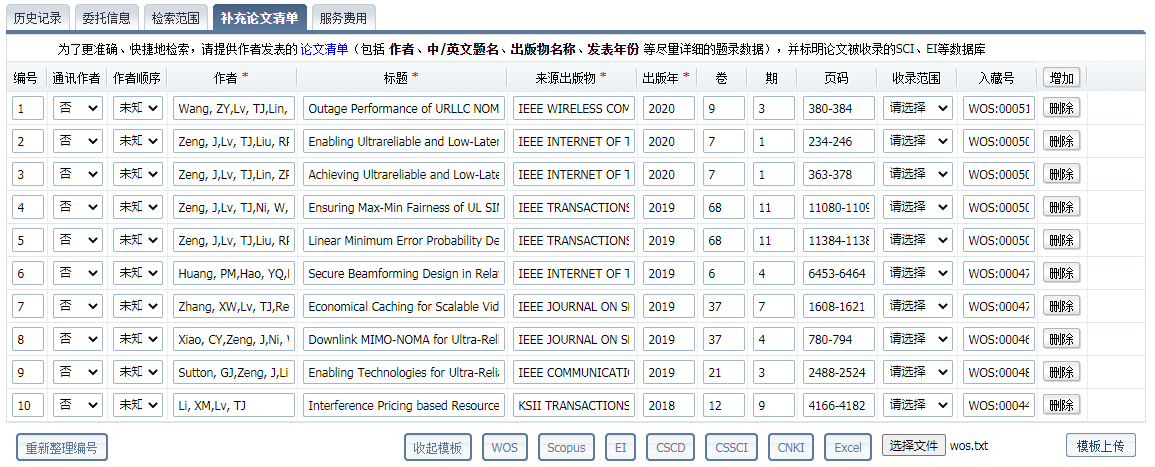Delete row 10 with 删除 button
Screen dimensions: 1155x467
(1061, 405)
